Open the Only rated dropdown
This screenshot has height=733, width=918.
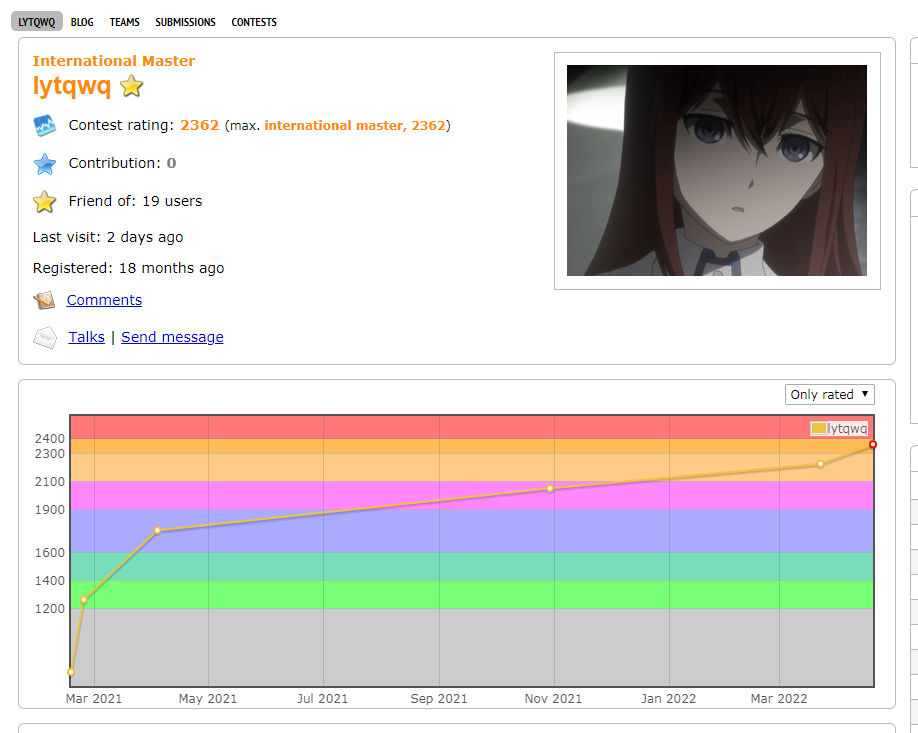[830, 395]
